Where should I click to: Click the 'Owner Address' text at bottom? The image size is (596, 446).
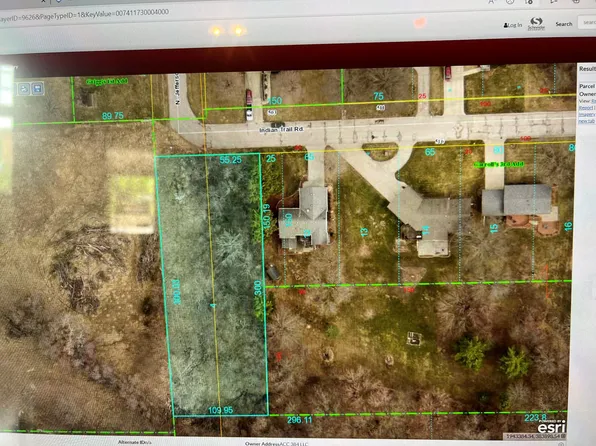pyautogui.click(x=263, y=443)
